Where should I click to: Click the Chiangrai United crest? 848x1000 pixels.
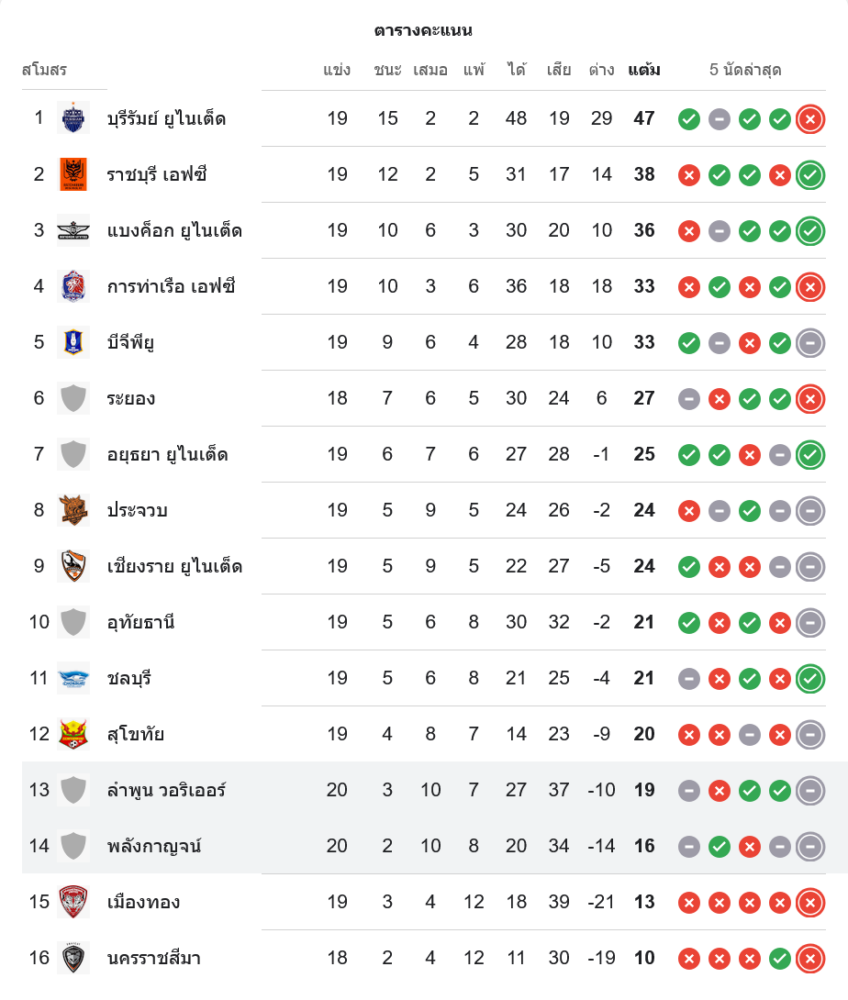(x=73, y=567)
